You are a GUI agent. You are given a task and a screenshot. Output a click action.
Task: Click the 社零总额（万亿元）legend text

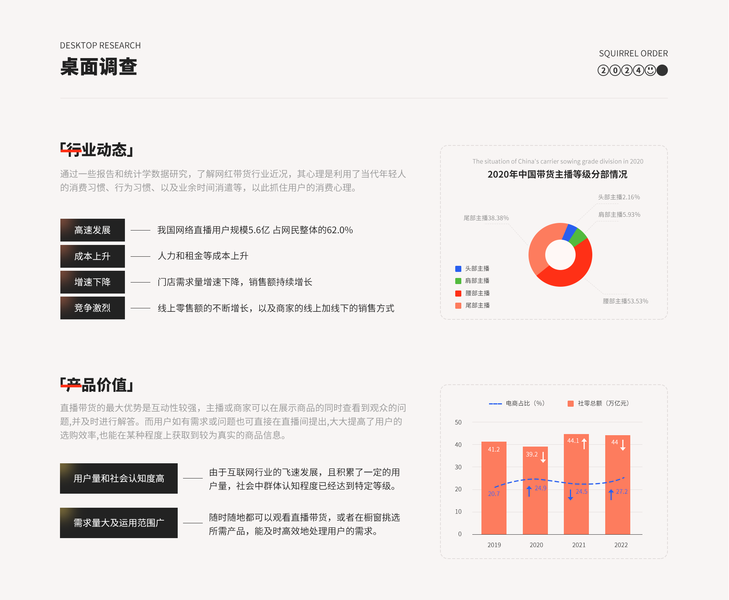603,403
